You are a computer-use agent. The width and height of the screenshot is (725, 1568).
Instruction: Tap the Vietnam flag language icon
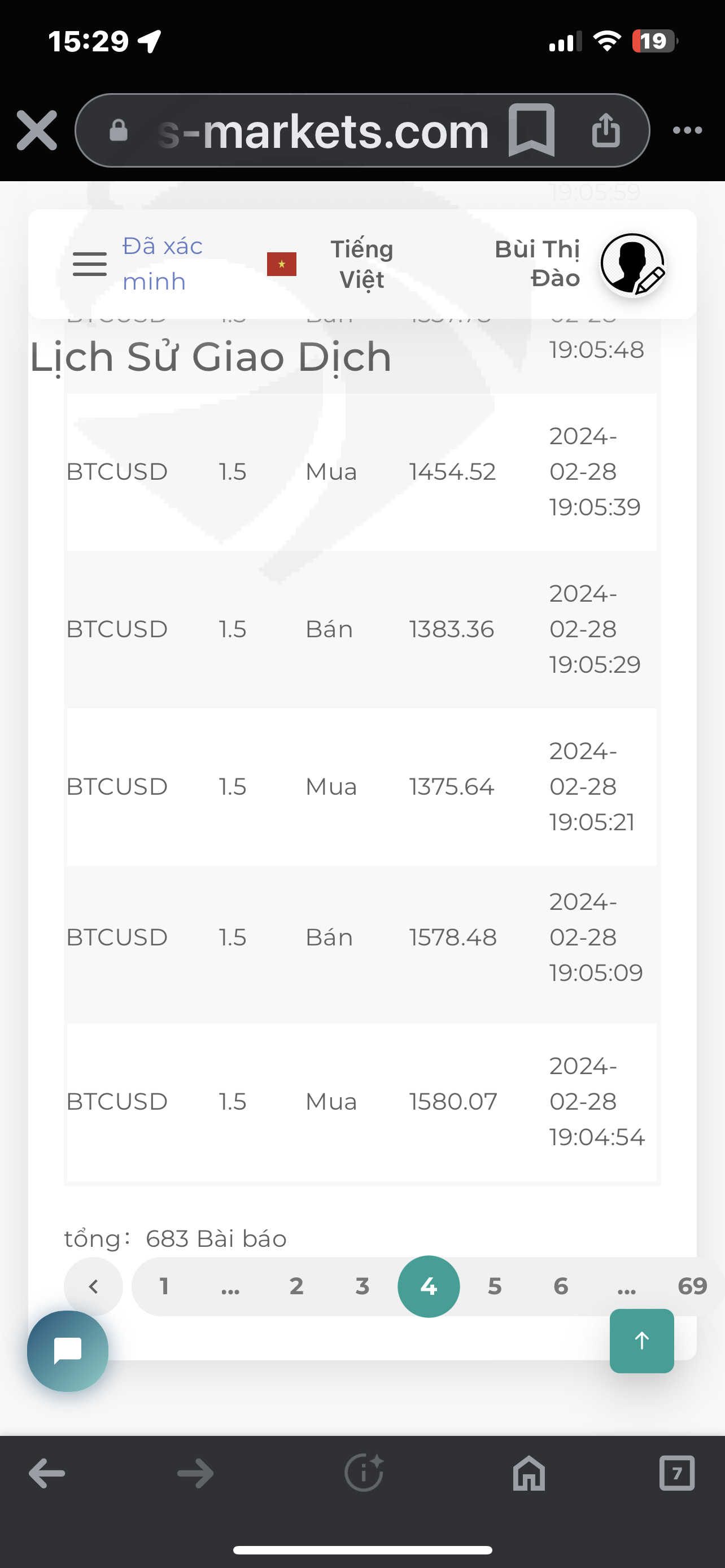[281, 264]
